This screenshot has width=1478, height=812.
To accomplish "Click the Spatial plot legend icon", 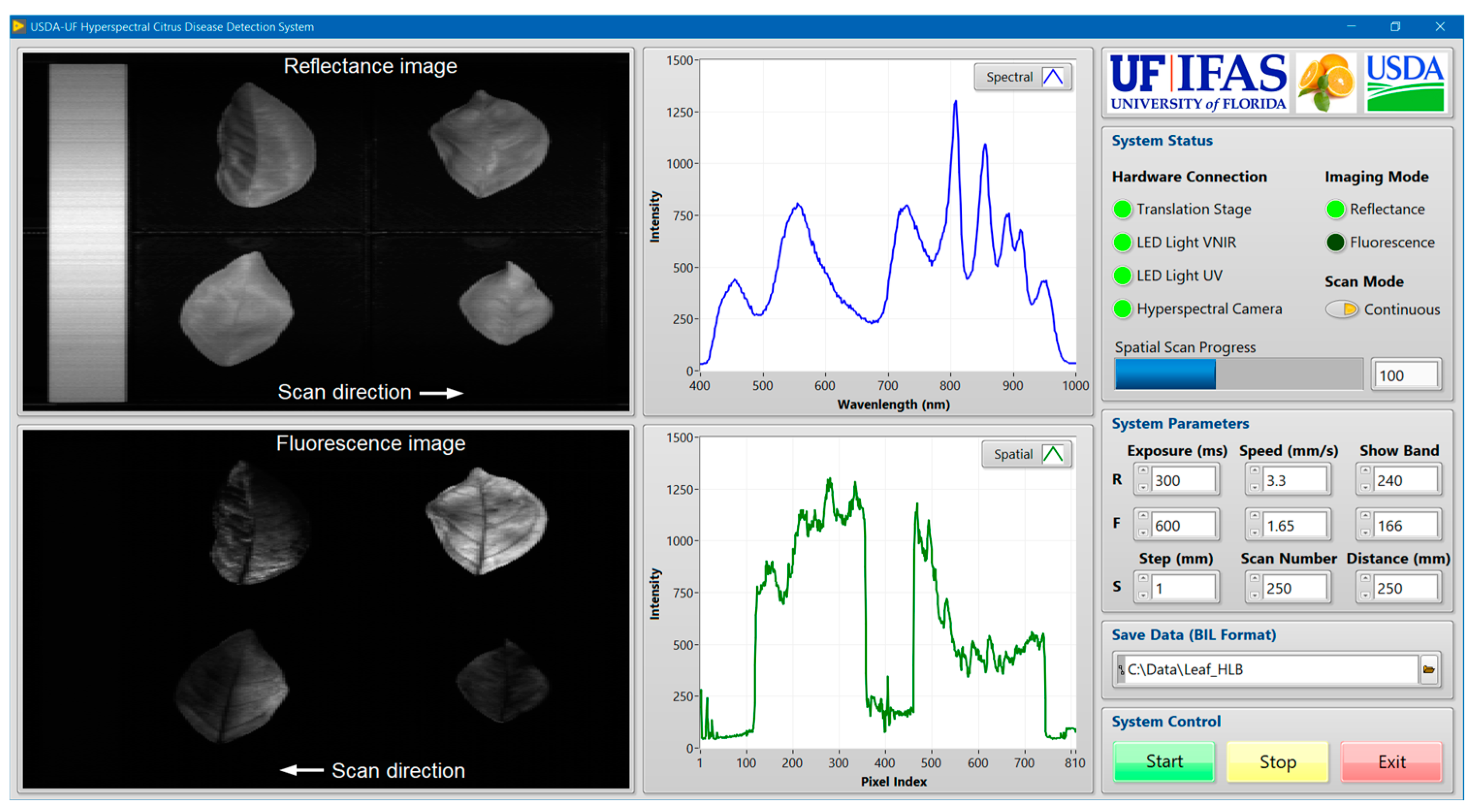I will 1053,455.
